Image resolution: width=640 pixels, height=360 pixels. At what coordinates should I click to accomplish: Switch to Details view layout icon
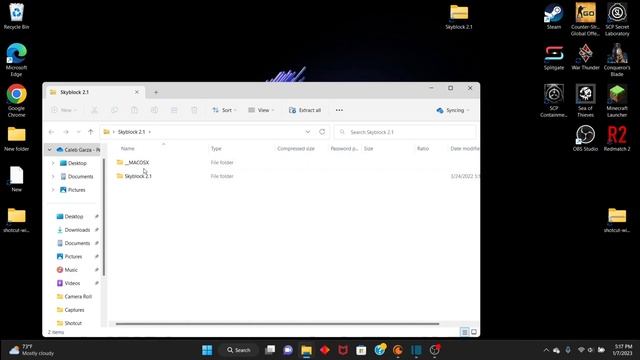[x=464, y=332]
